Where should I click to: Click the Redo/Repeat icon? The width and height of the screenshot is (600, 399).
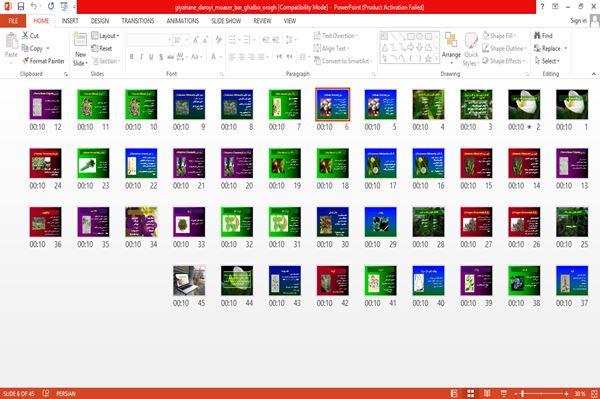pos(51,6)
